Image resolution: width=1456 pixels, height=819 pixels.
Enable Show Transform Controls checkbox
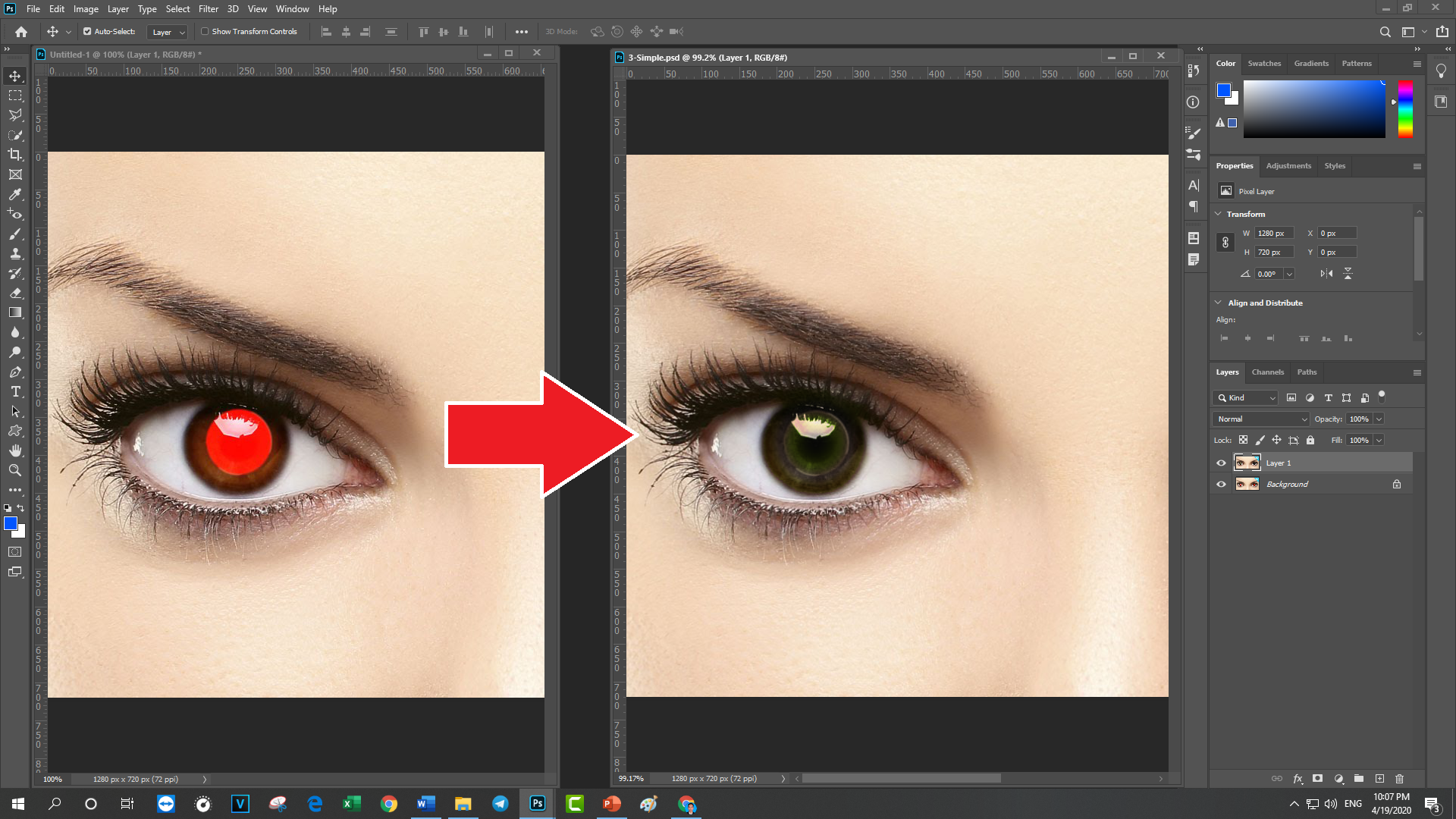pos(205,32)
